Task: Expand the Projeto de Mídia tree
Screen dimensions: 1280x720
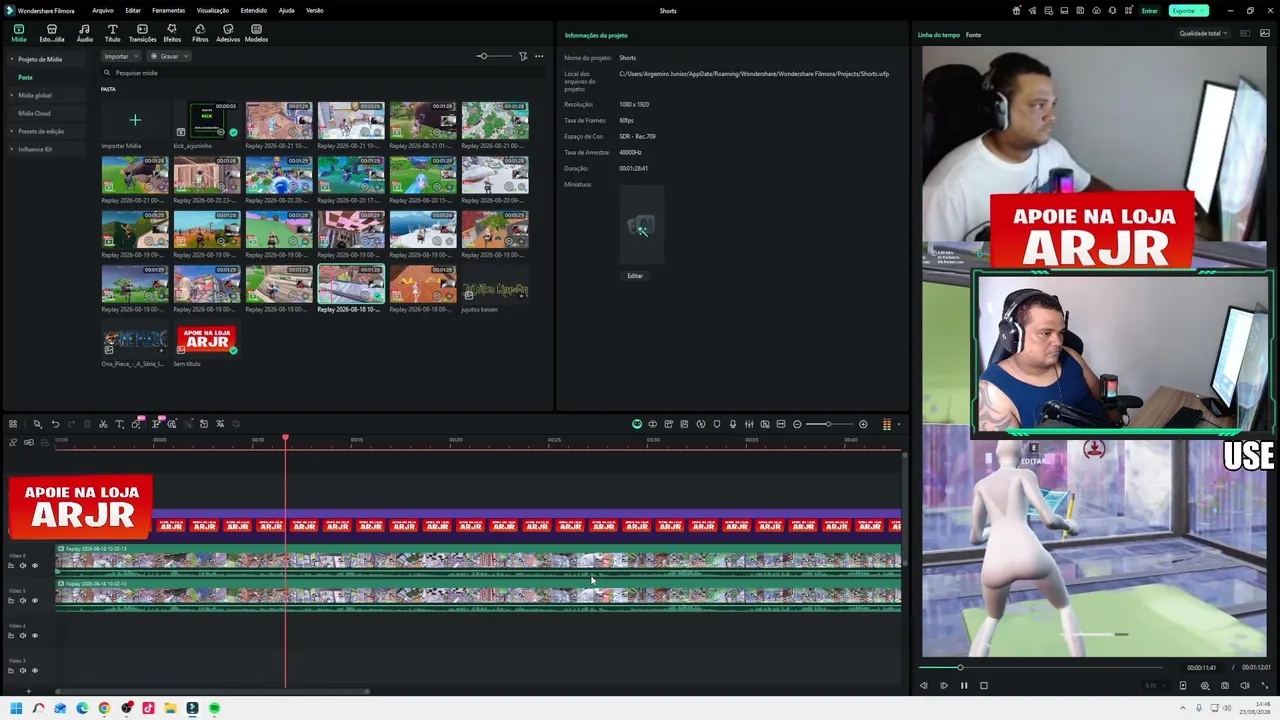Action: [x=12, y=59]
